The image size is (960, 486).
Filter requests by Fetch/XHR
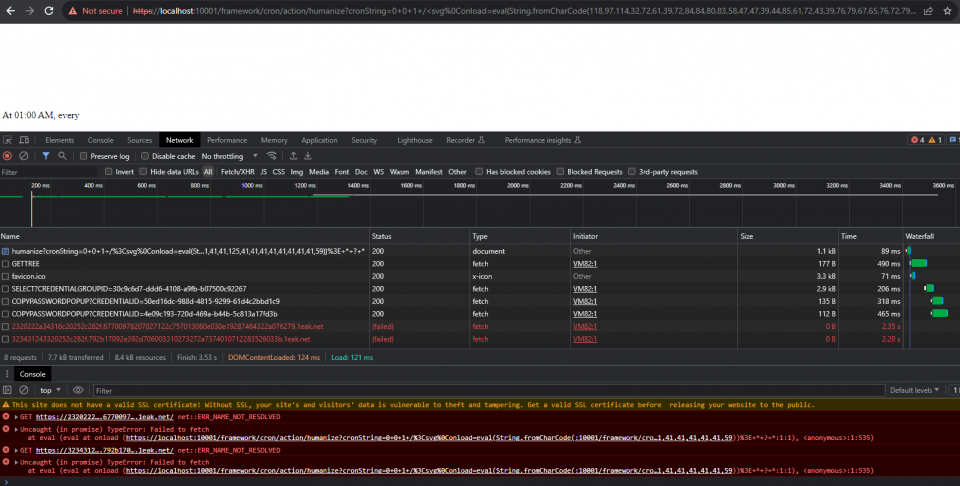[238, 172]
